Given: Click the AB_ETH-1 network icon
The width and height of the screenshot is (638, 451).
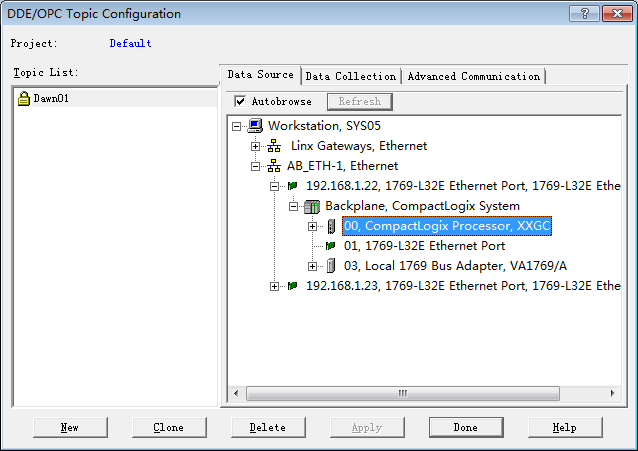Looking at the screenshot, I should tap(274, 166).
